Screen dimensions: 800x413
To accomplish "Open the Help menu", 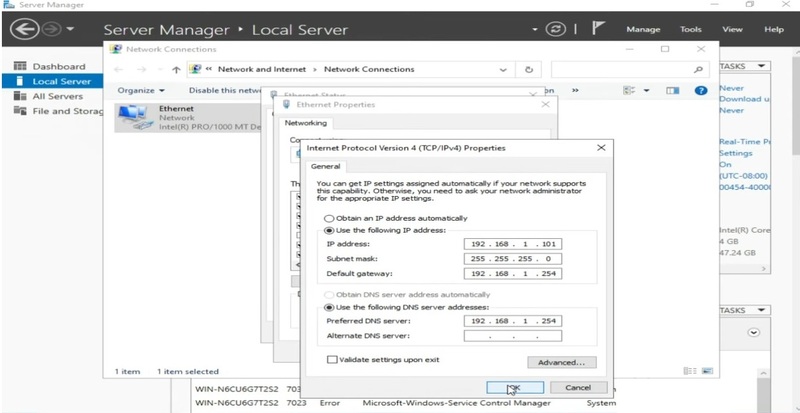I will (774, 30).
